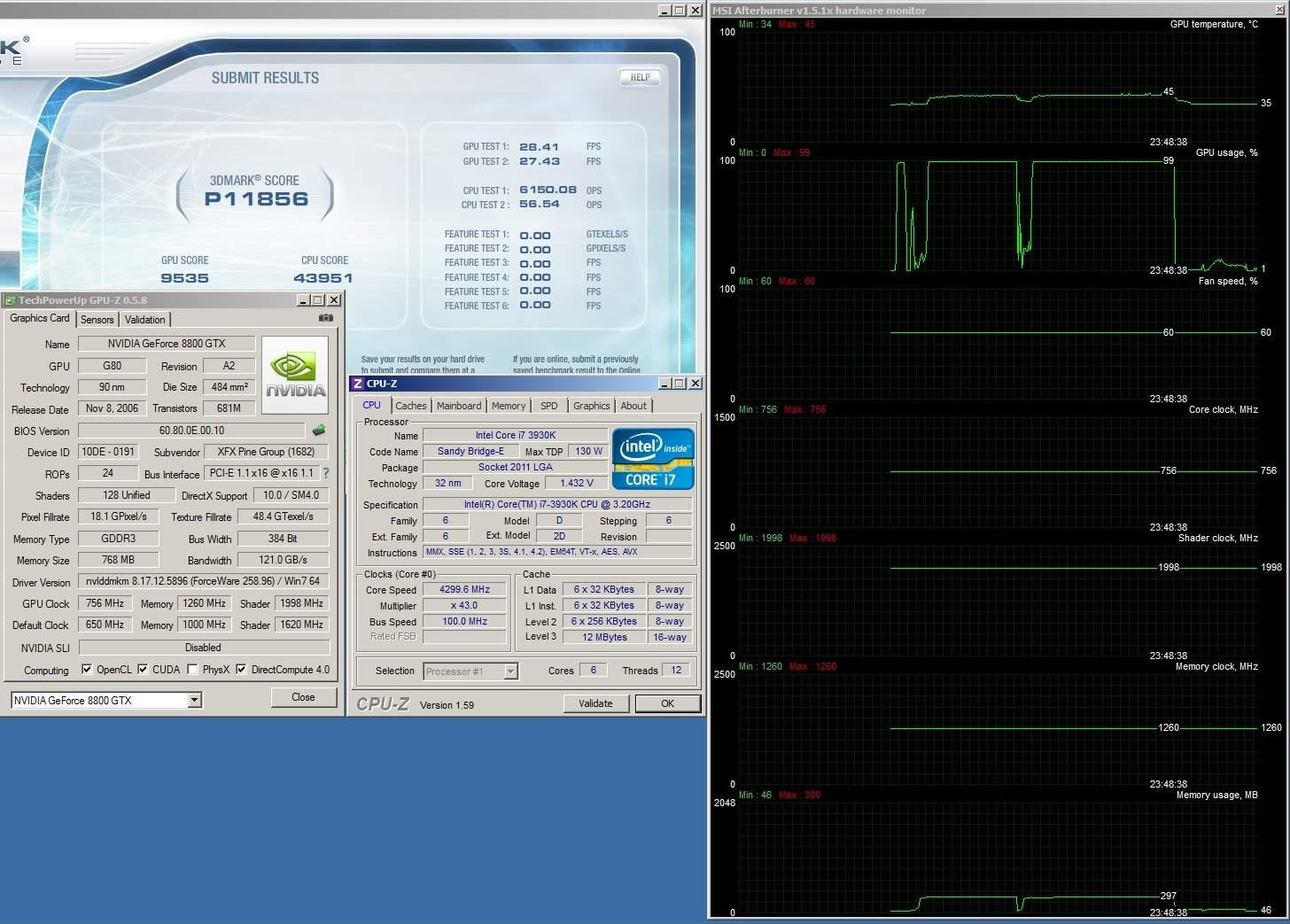Click the Package value Socket 2011 LGA

pos(516,467)
